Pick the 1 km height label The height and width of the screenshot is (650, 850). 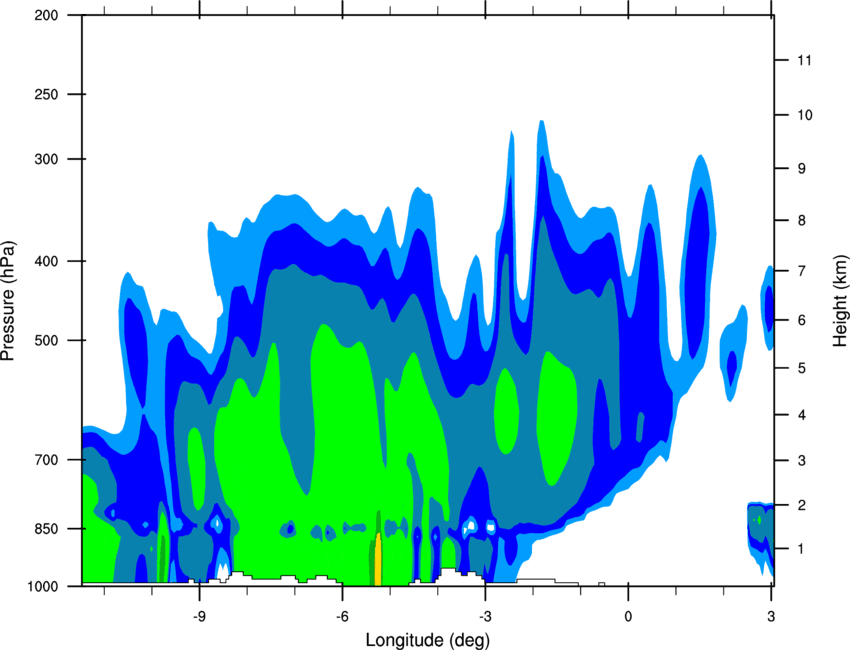click(802, 549)
